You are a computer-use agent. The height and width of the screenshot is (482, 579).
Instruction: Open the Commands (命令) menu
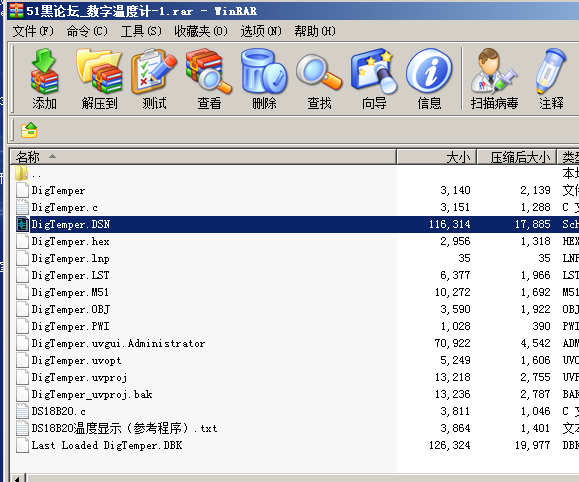(87, 31)
